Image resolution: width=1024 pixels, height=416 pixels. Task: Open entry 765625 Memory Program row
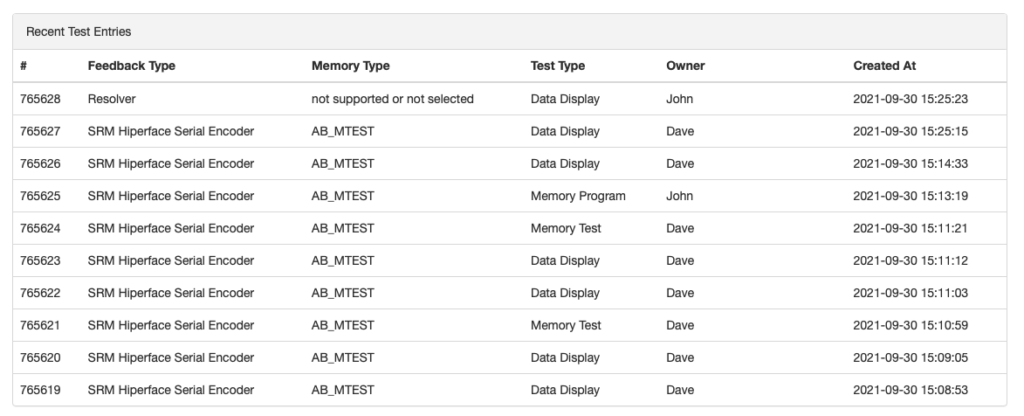[x=509, y=196]
